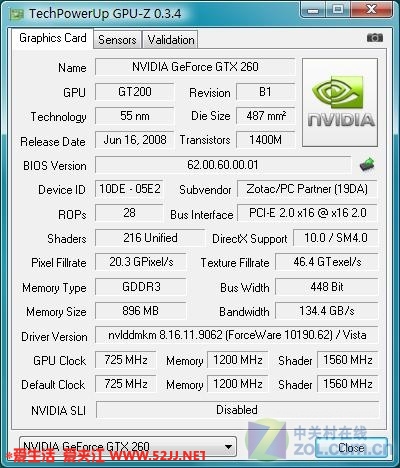Click the NVIDIA logo image
This screenshot has height=468, width=400.
click(x=340, y=102)
